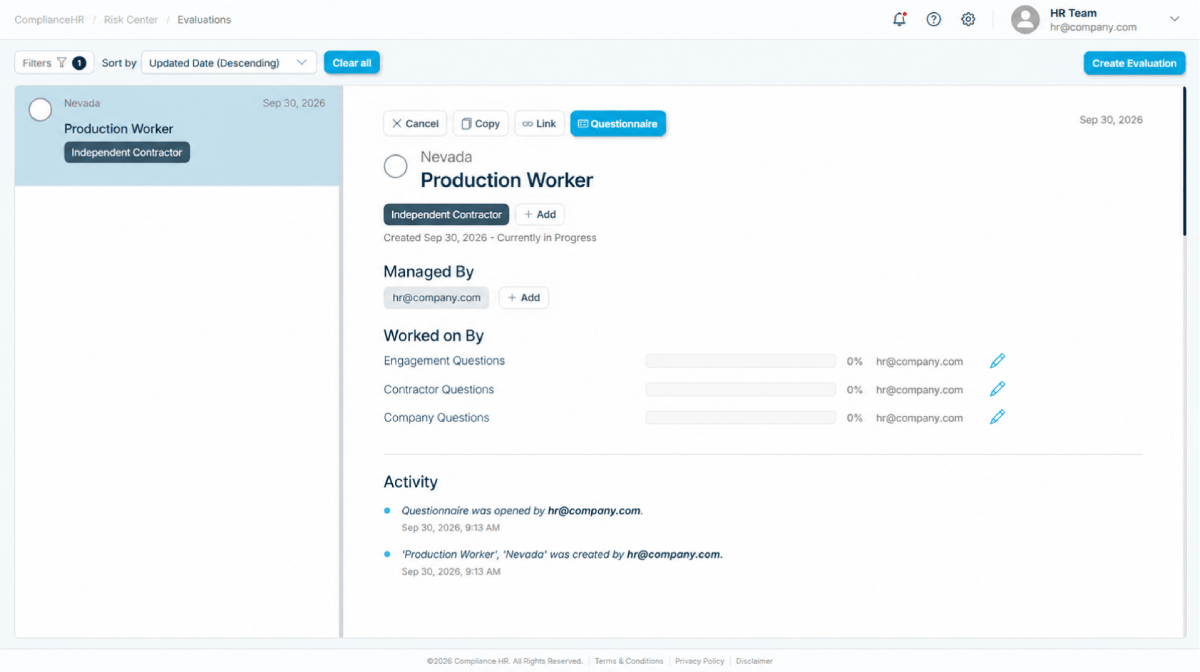Select the Production Worker evaluation in list

[178, 135]
